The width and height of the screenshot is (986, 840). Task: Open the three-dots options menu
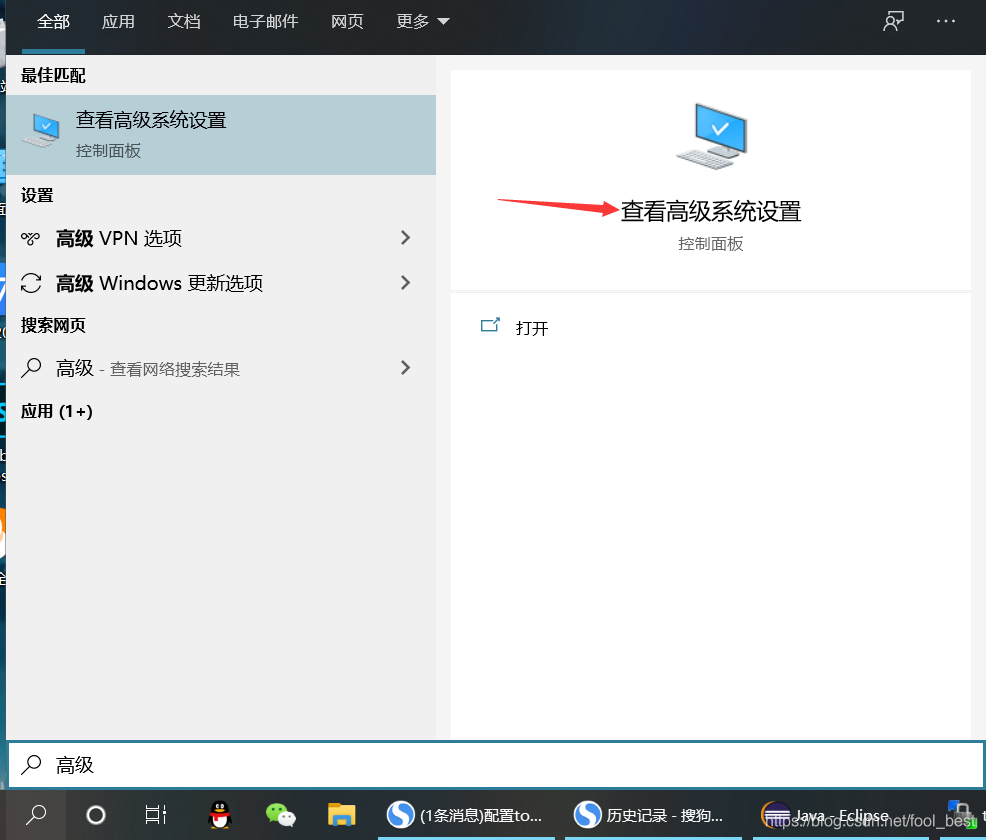click(945, 21)
